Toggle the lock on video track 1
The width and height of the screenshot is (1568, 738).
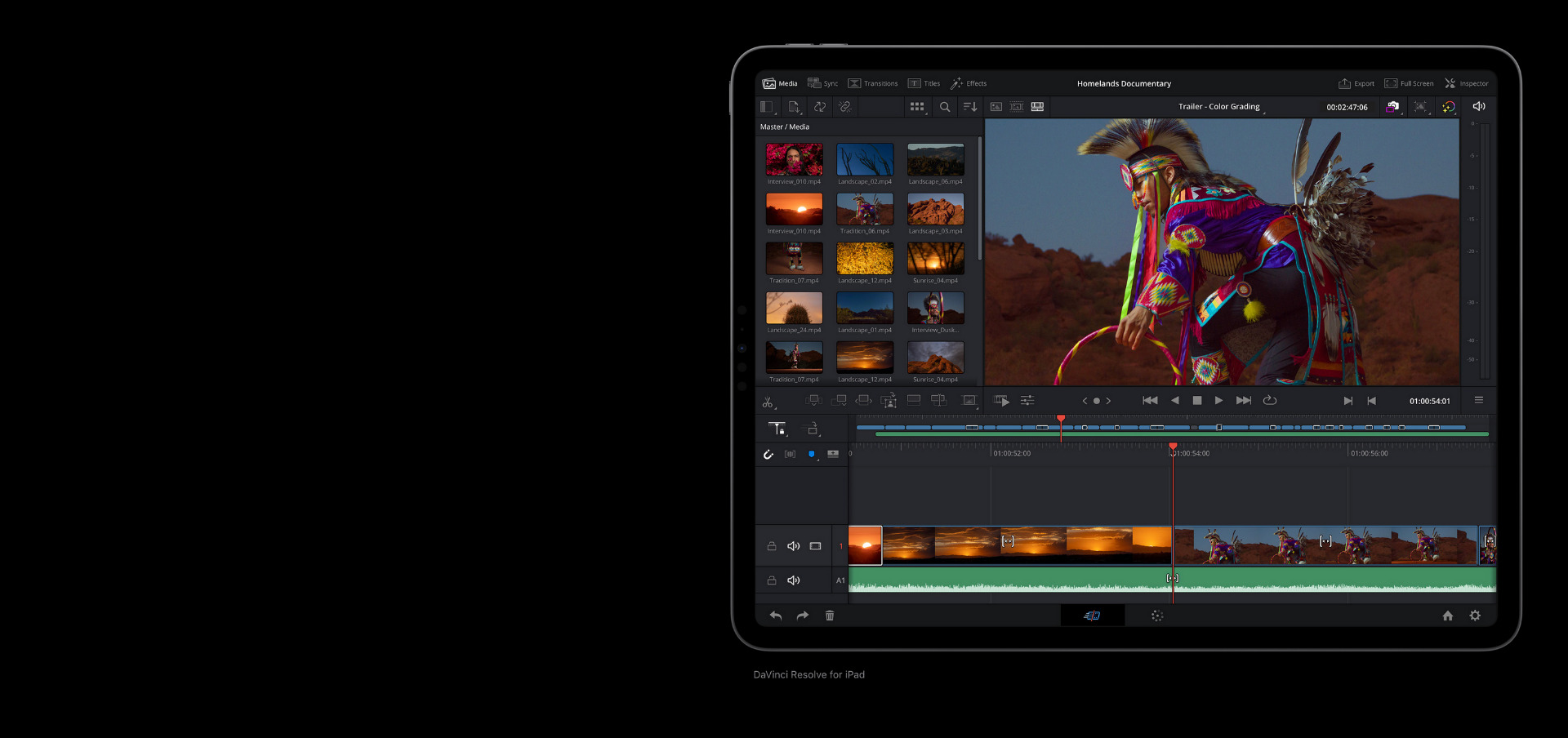pyautogui.click(x=772, y=546)
